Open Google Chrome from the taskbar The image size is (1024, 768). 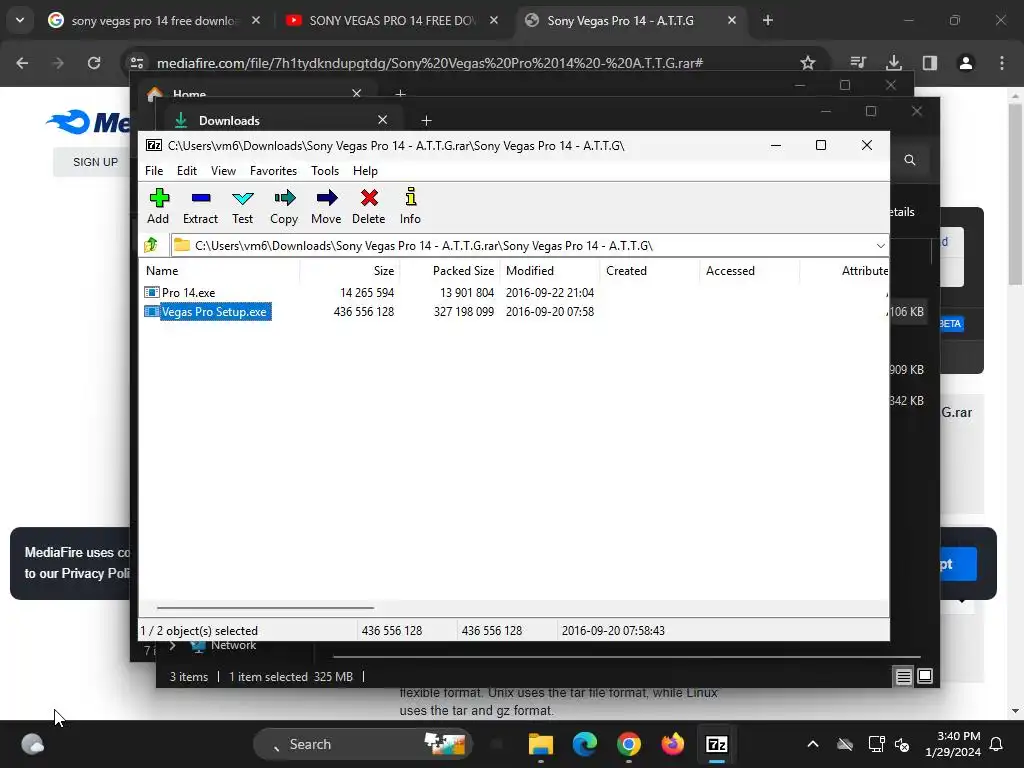tap(628, 744)
